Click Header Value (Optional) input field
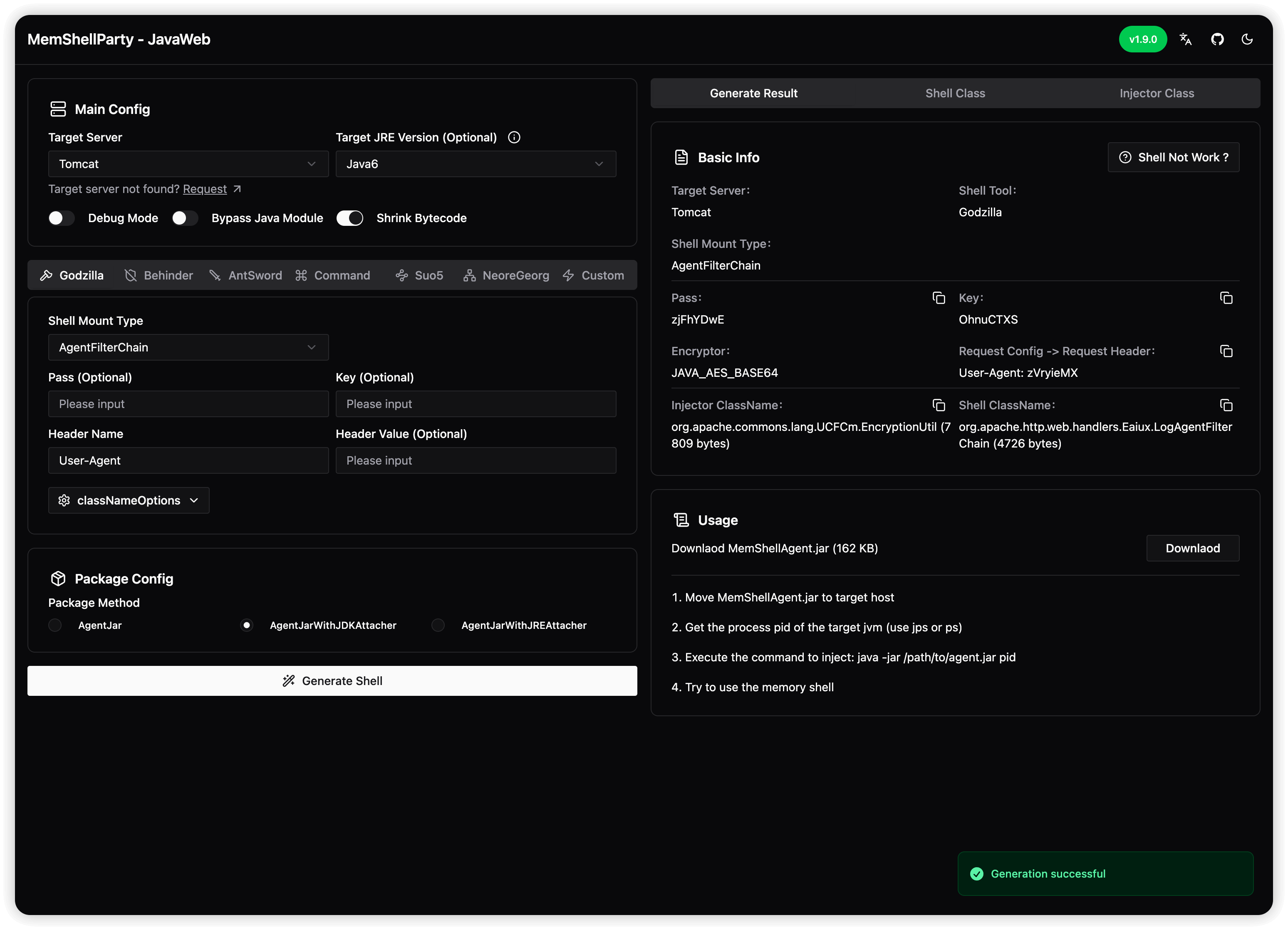 tap(476, 460)
